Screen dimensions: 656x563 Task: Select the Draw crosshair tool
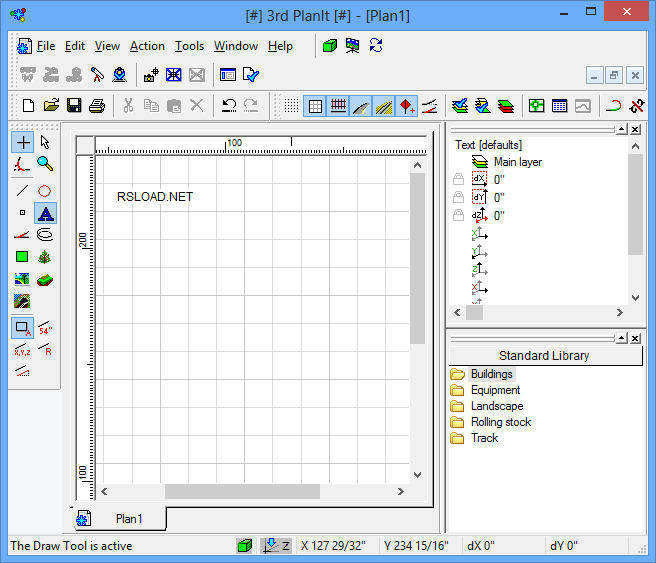click(x=23, y=142)
